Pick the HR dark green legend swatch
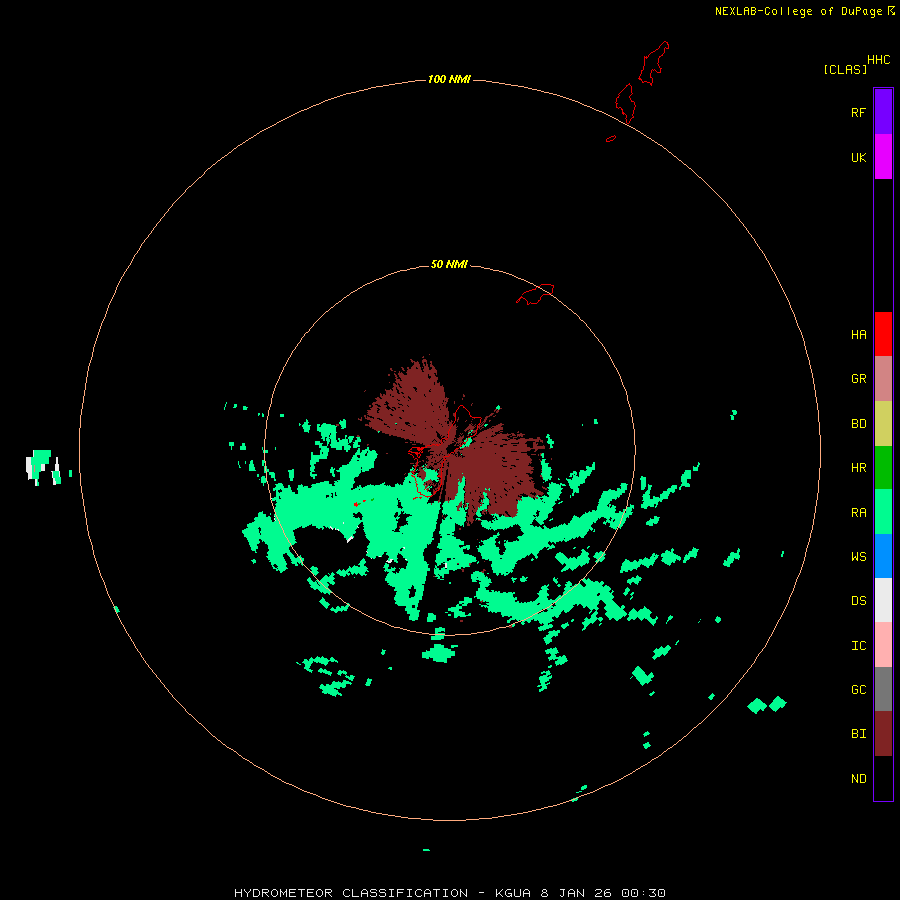Image resolution: width=900 pixels, height=900 pixels. [883, 467]
